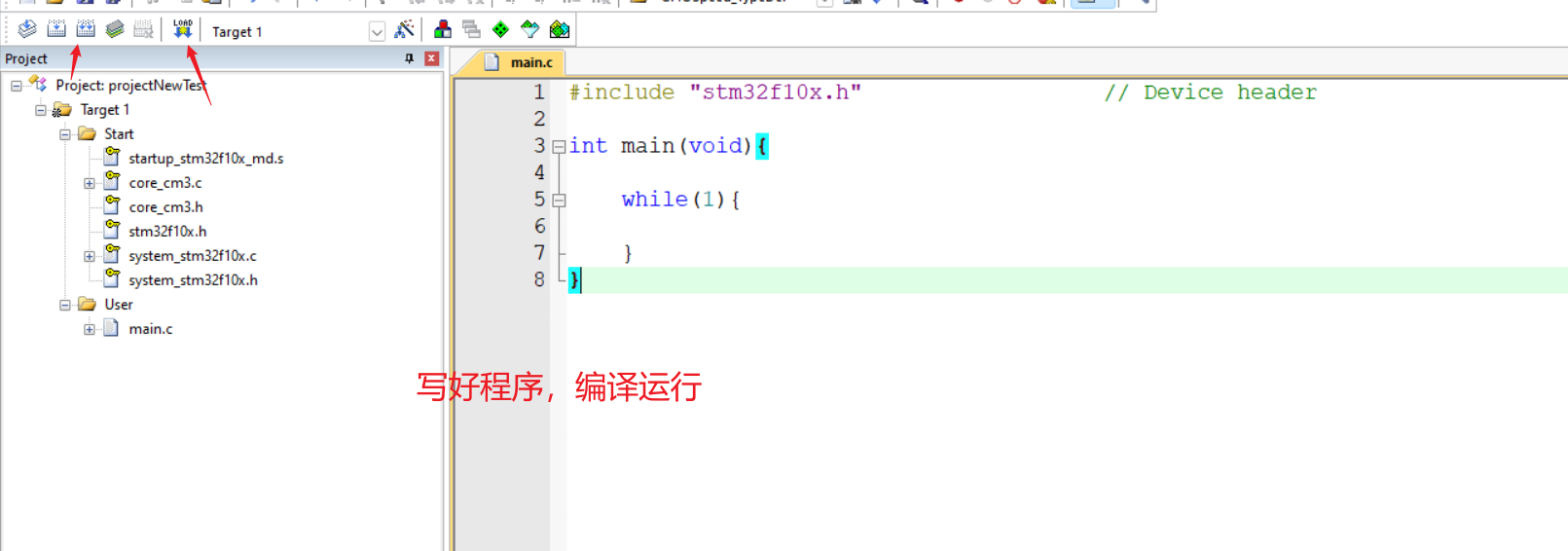Screen dimensions: 1568x551
Task: Expand the system_stm32f10x.c file node
Action: click(x=90, y=256)
